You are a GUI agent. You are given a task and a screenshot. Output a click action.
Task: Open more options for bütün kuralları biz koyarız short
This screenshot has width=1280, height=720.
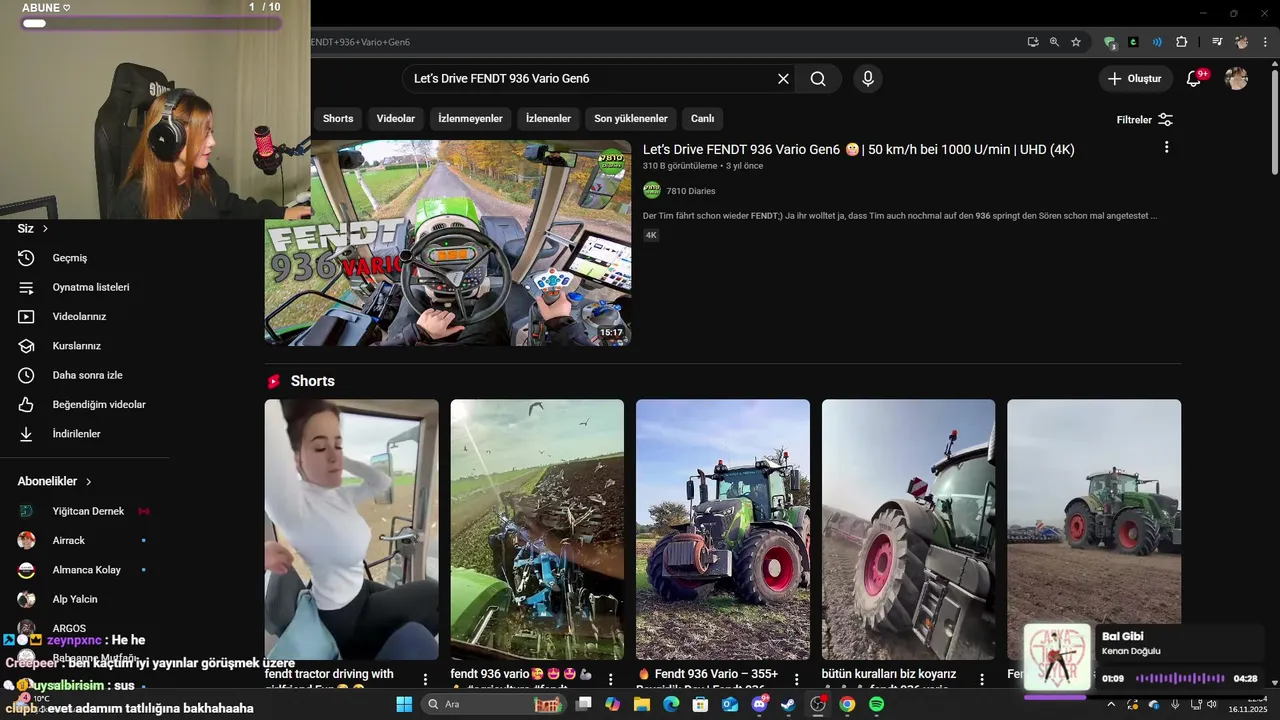tap(982, 679)
